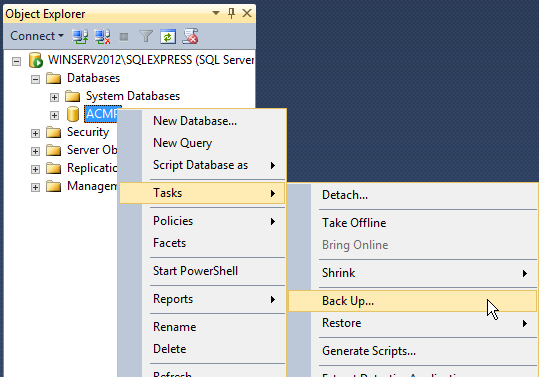
Task: Choose Take Offline in Tasks submenu
Action: 412,223
